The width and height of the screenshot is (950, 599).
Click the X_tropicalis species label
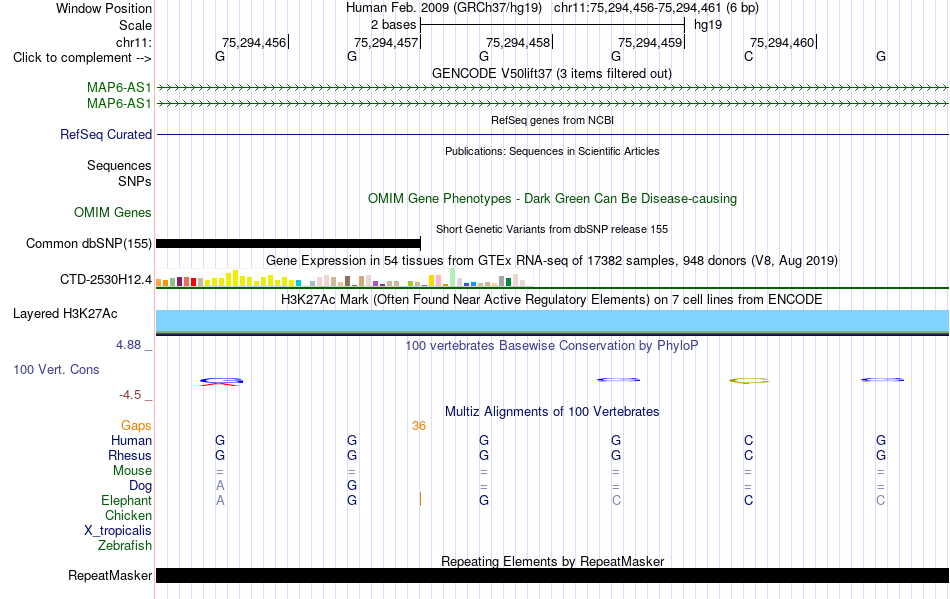tap(118, 531)
